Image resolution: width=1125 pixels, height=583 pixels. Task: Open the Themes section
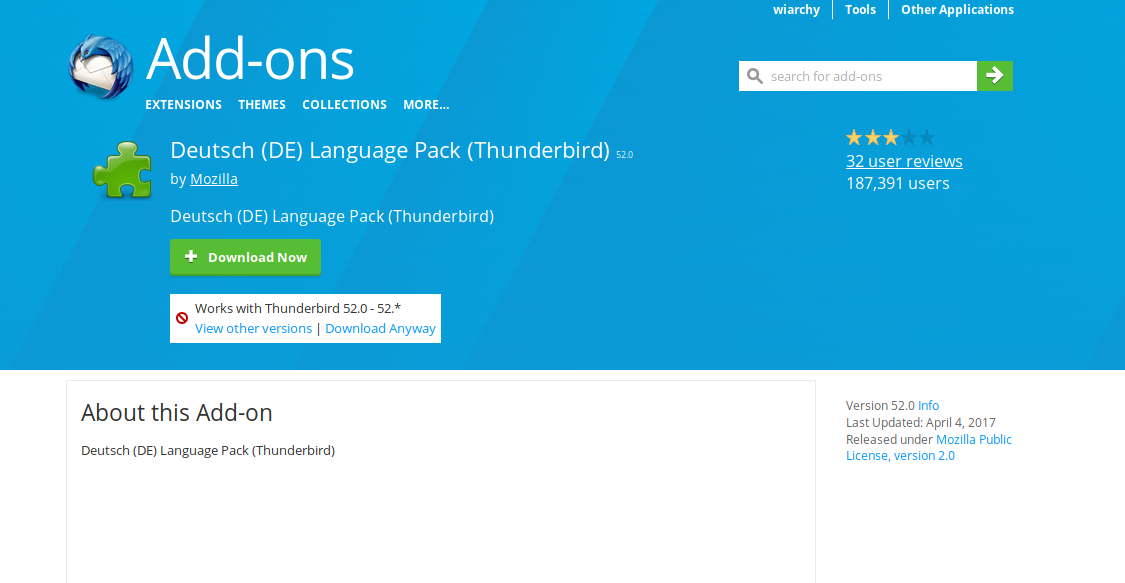pos(262,105)
